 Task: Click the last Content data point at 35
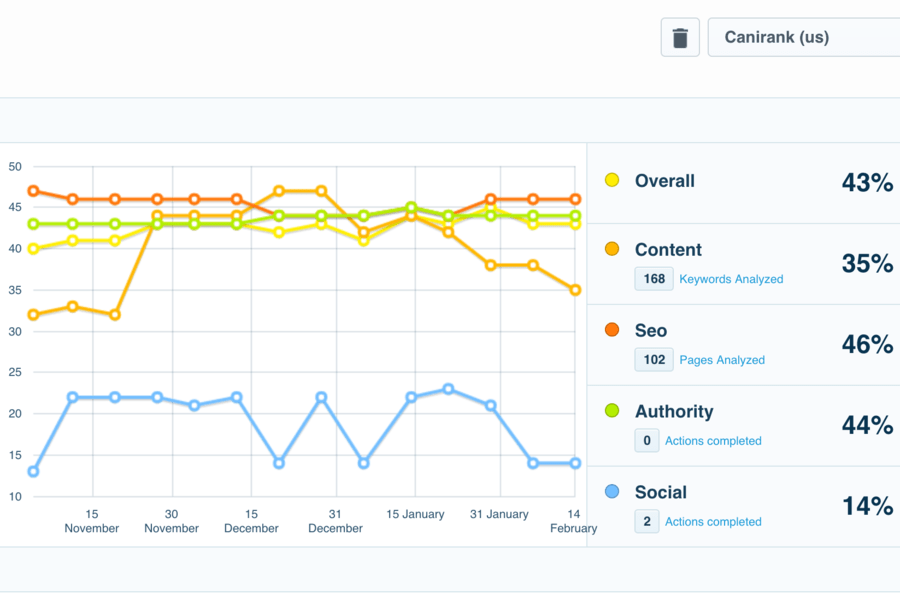[575, 290]
